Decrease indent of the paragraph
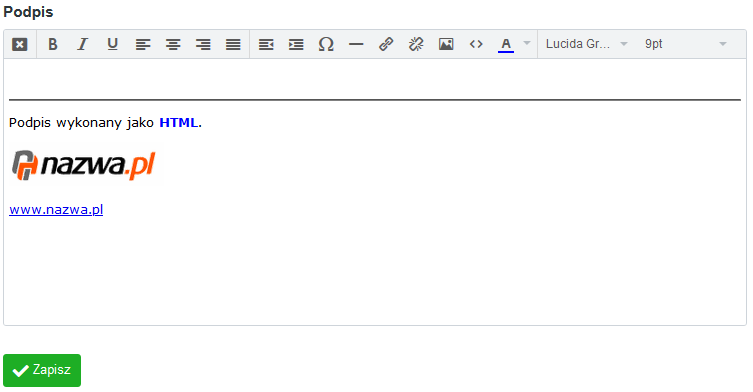This screenshot has width=753, height=392. [x=266, y=44]
